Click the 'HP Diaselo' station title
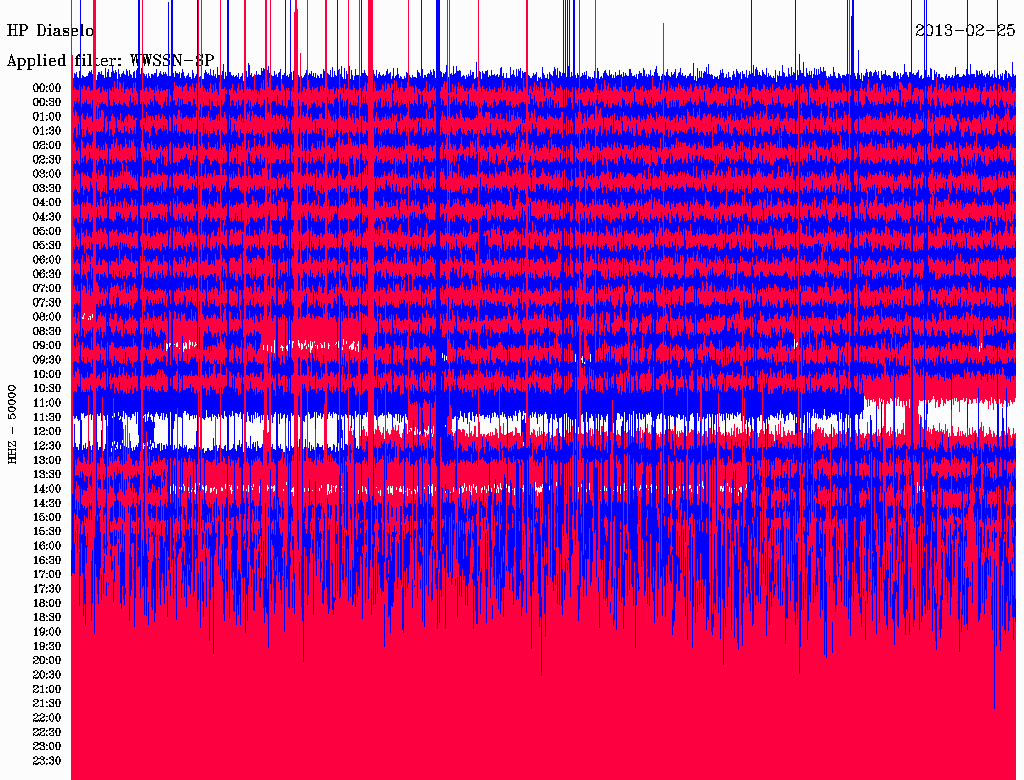The width and height of the screenshot is (1024, 780). [x=50, y=31]
